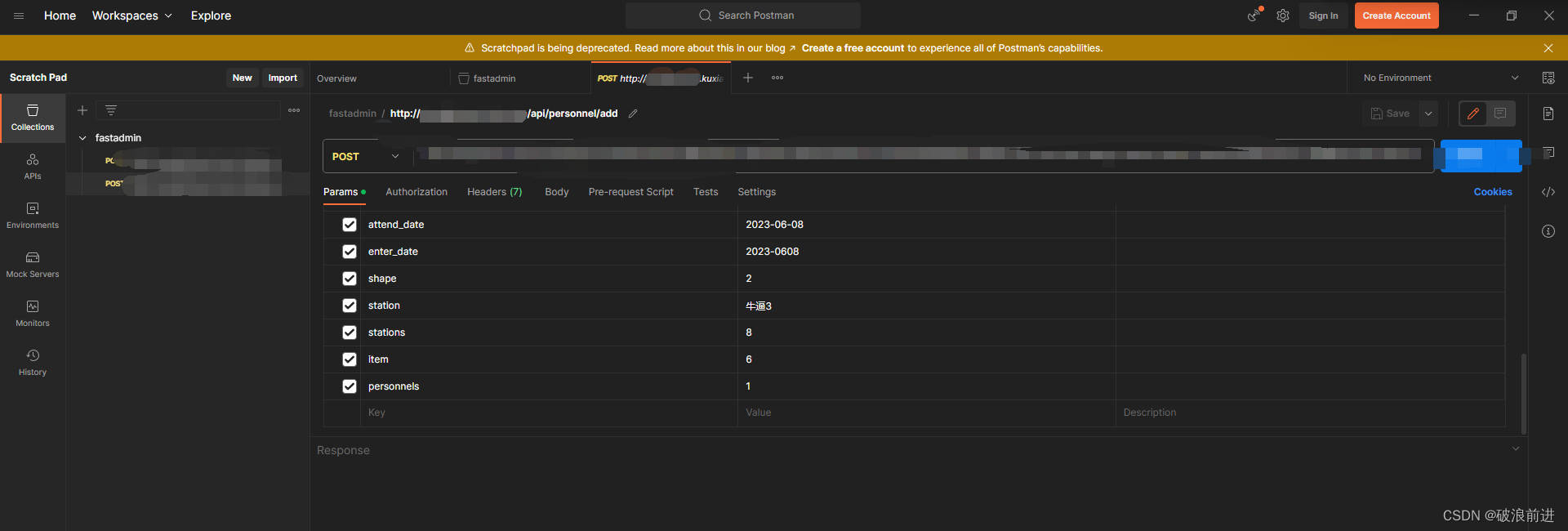Image resolution: width=1568 pixels, height=531 pixels.
Task: Open the Workspaces dropdown
Action: [131, 16]
